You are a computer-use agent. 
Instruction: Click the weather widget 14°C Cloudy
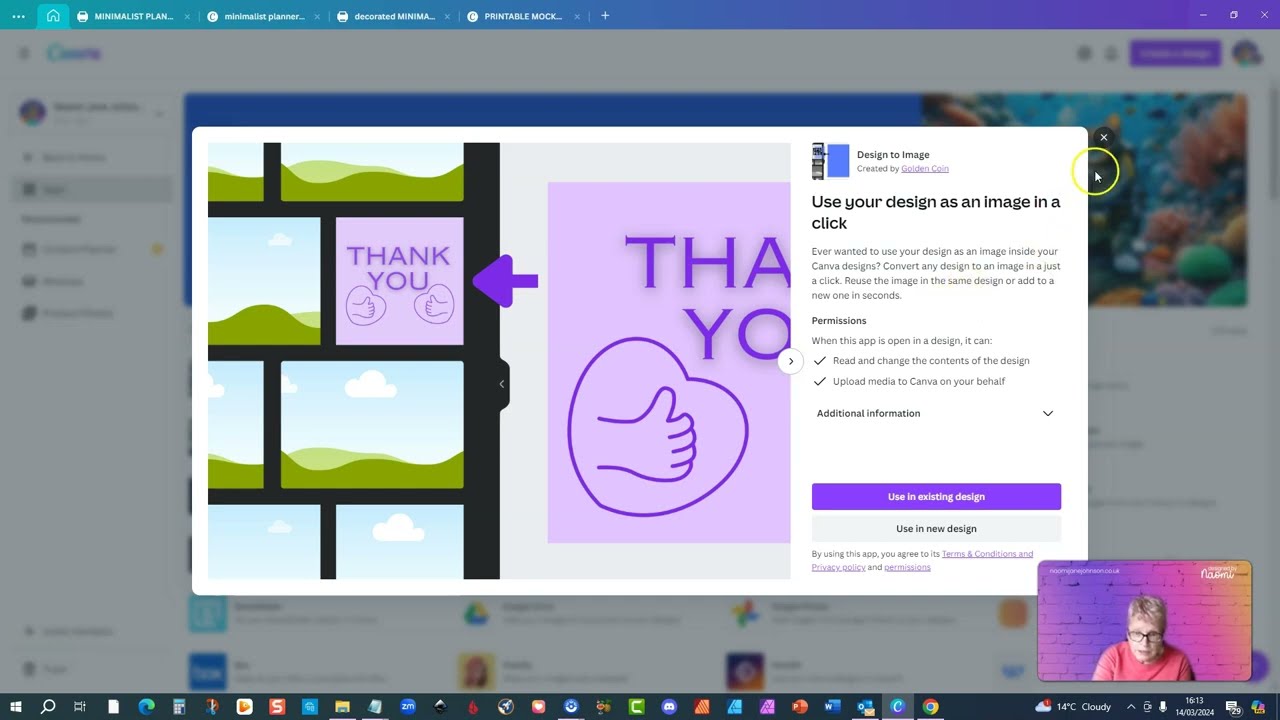(x=1074, y=706)
